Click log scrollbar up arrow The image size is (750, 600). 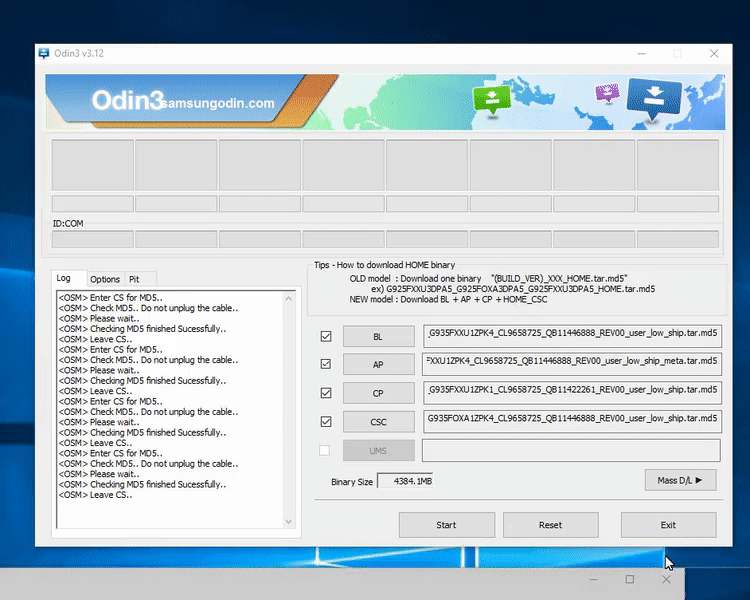coord(288,299)
